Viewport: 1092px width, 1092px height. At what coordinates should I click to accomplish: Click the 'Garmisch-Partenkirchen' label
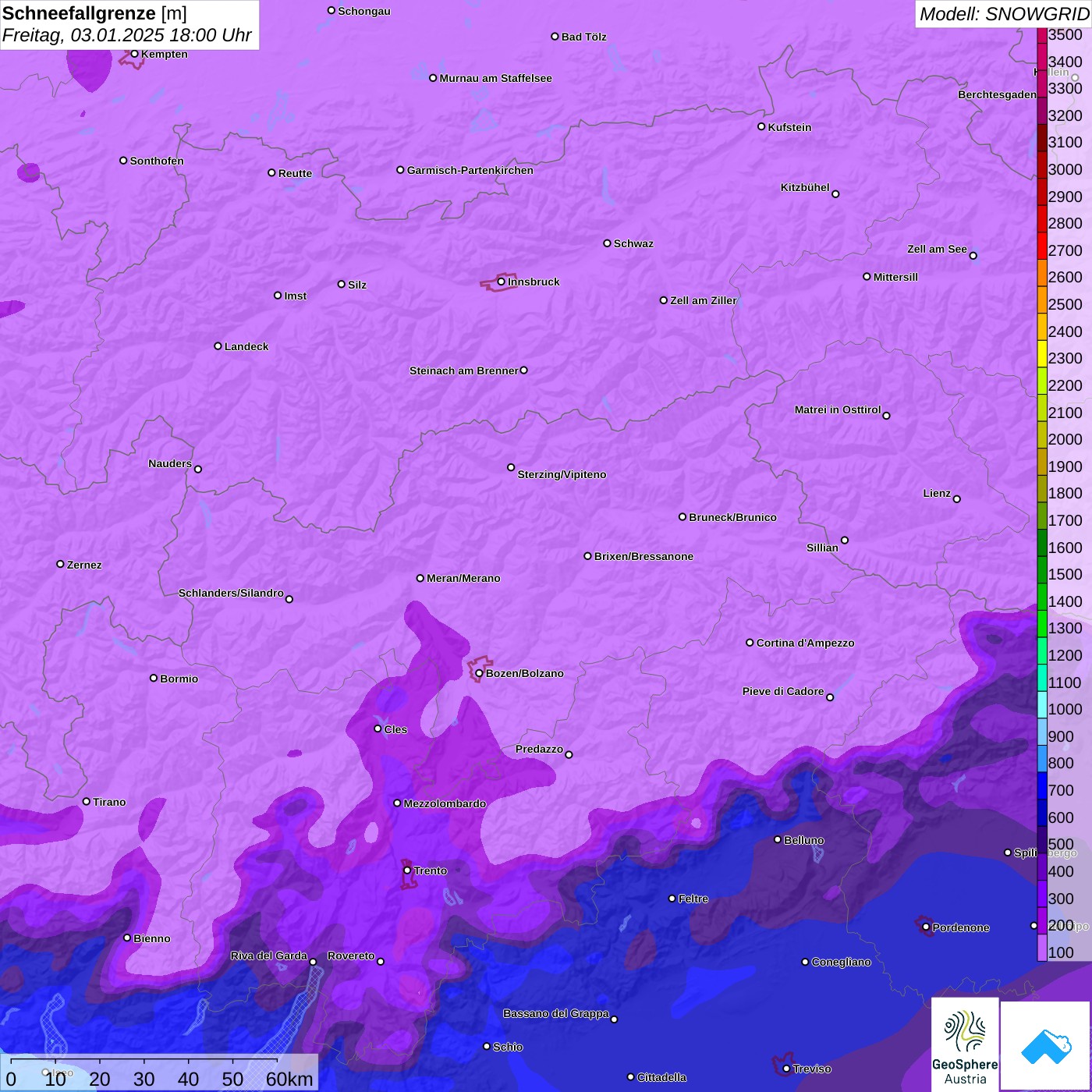470,170
